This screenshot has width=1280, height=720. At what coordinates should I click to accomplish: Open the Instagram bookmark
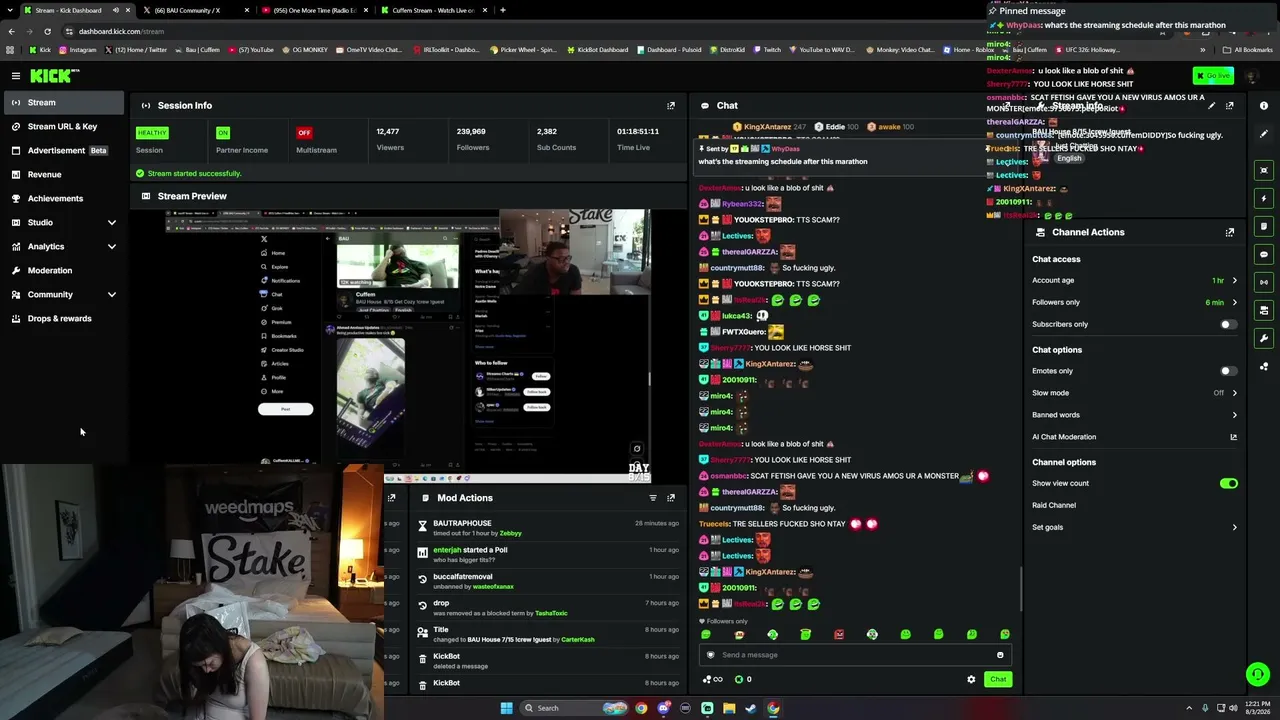[x=77, y=49]
